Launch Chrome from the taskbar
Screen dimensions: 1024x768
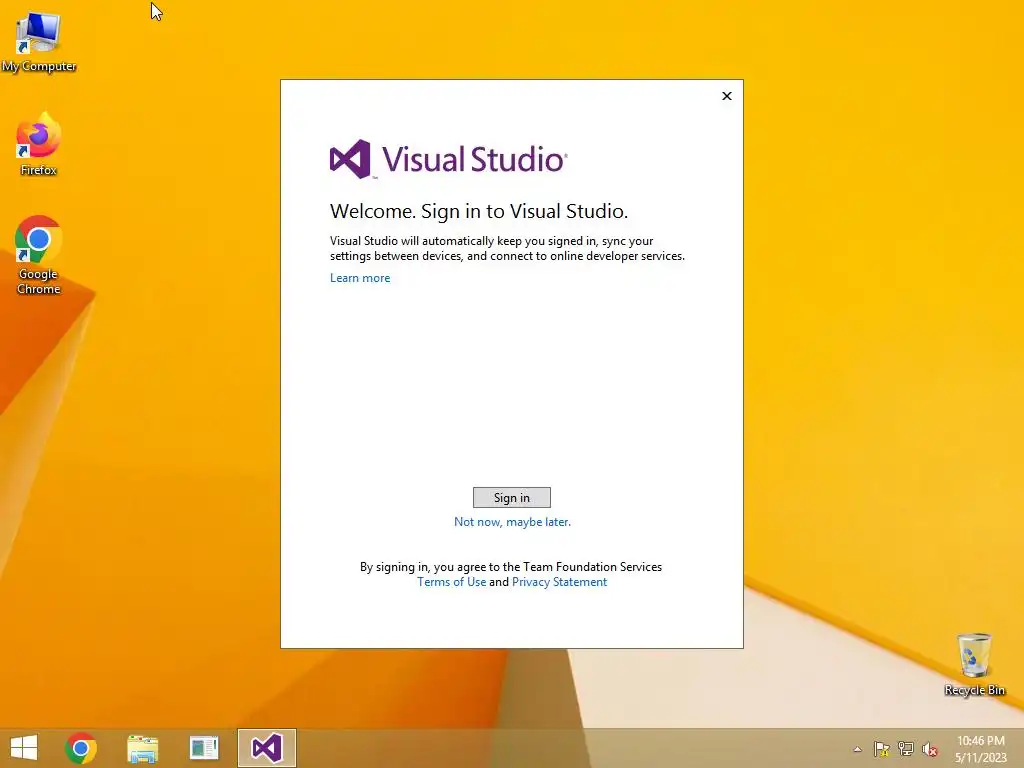point(81,748)
